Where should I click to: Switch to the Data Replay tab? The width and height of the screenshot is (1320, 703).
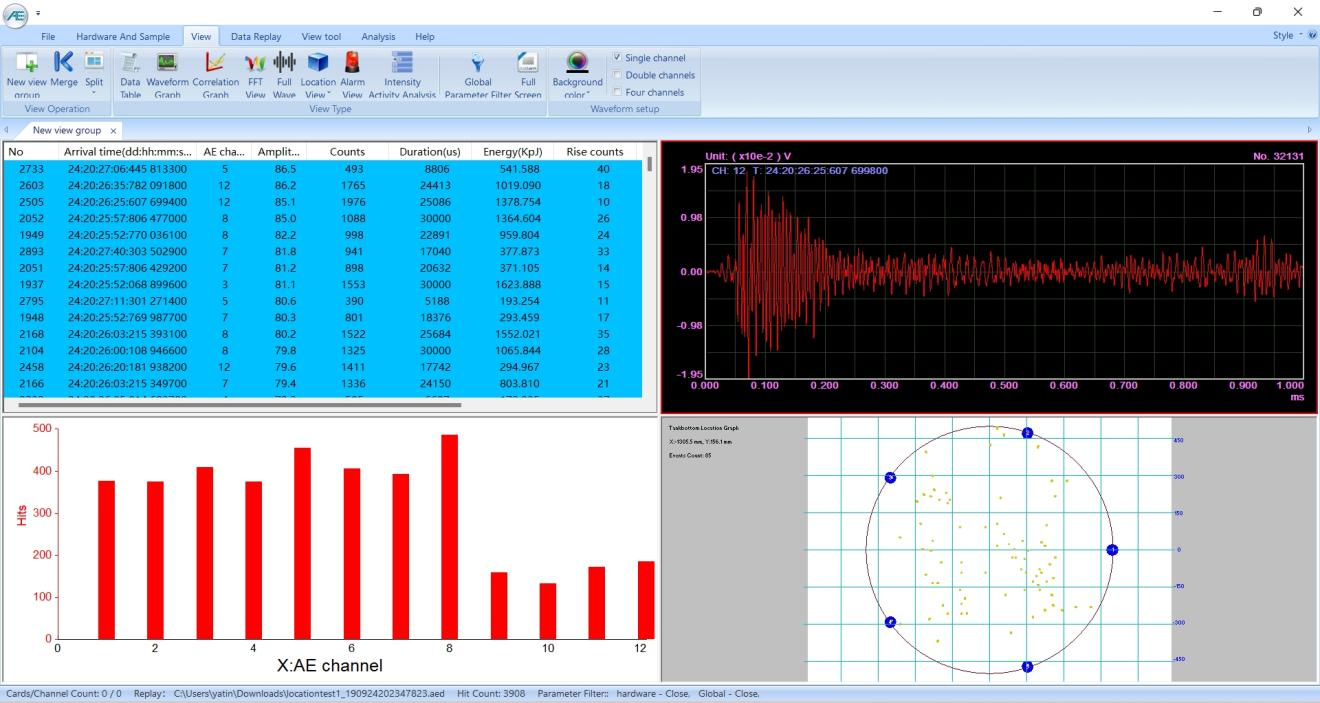pyautogui.click(x=256, y=36)
